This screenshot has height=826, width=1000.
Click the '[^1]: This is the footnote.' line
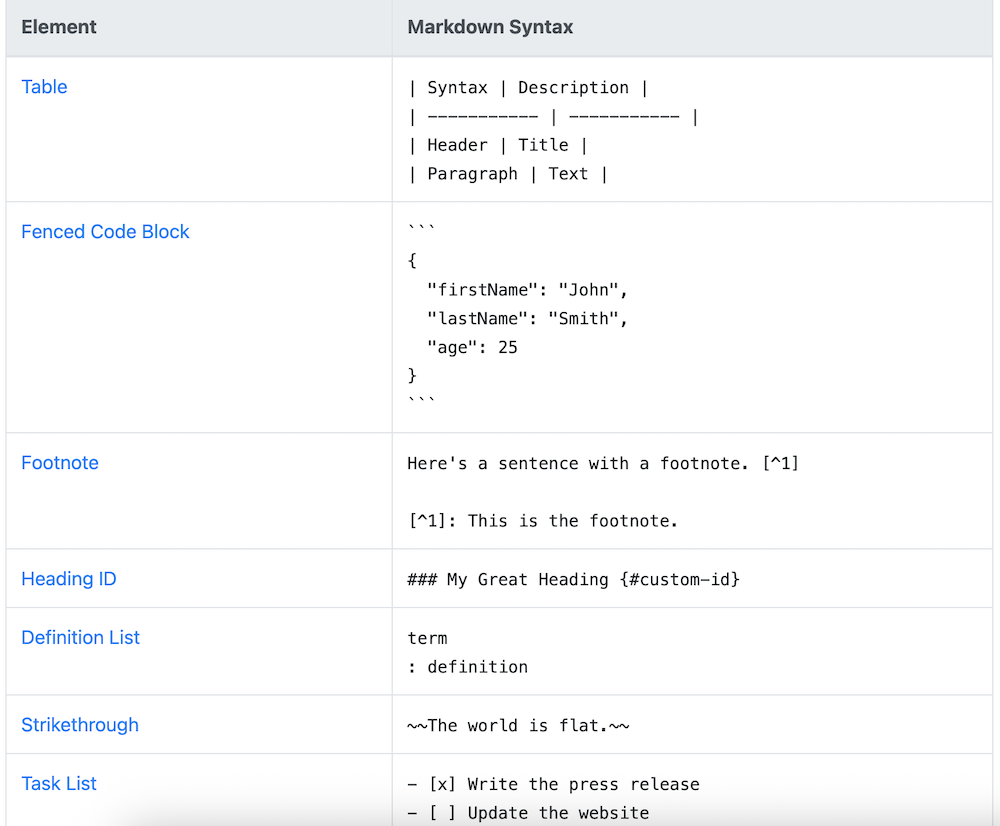tap(543, 521)
